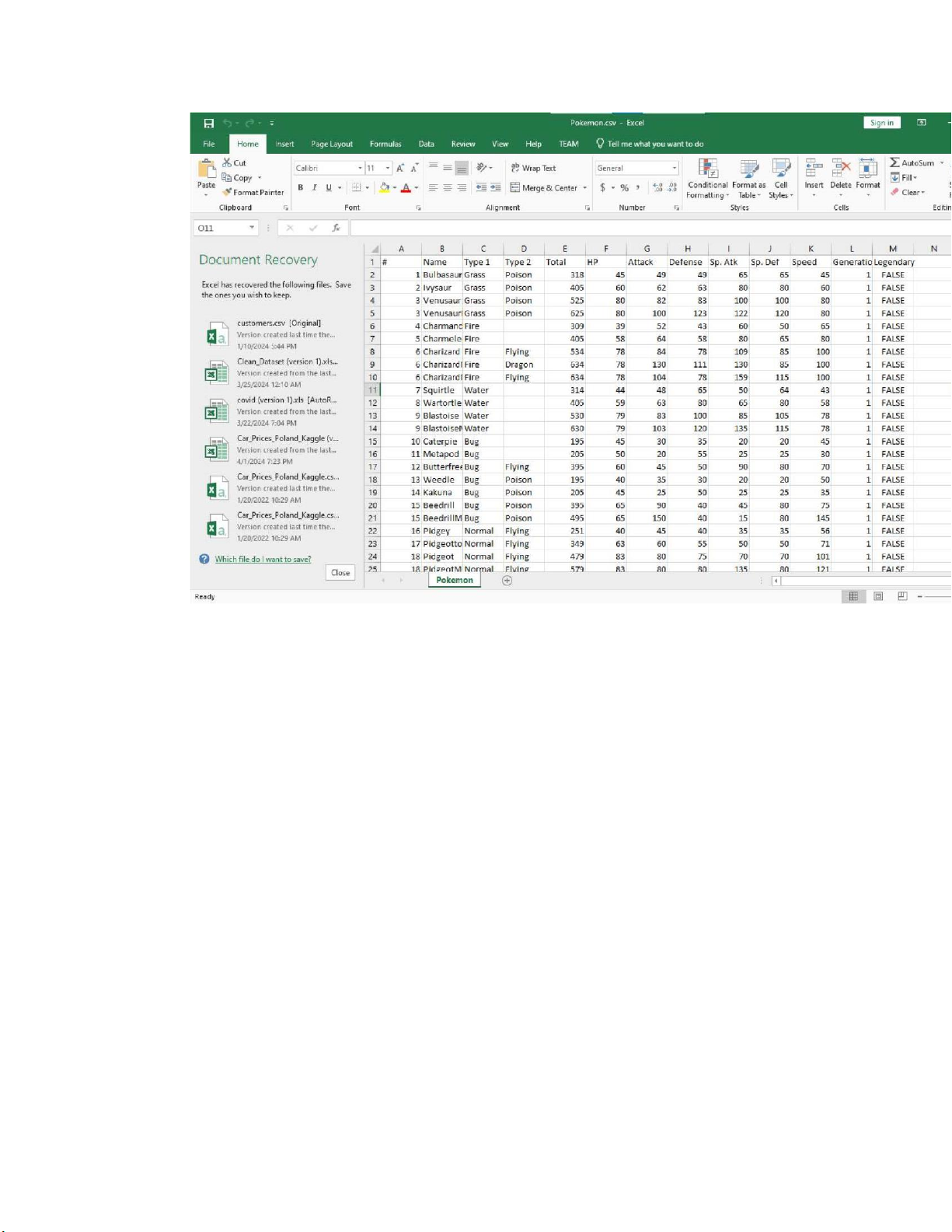Open the Formulas ribbon tab

coord(385,144)
